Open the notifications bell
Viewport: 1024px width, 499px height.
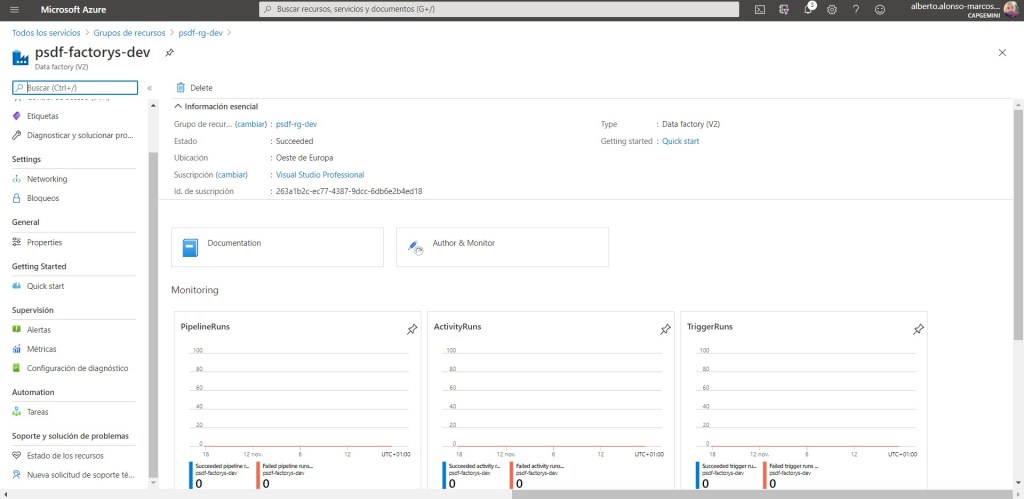tap(808, 9)
